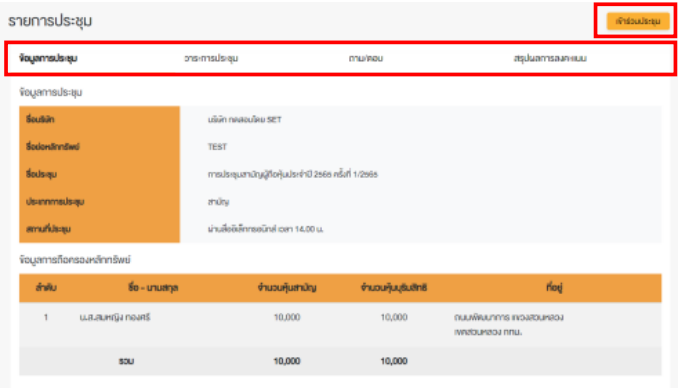The image size is (679, 388).
Task: Click the สามัญ meeting type value
Action: [218, 201]
